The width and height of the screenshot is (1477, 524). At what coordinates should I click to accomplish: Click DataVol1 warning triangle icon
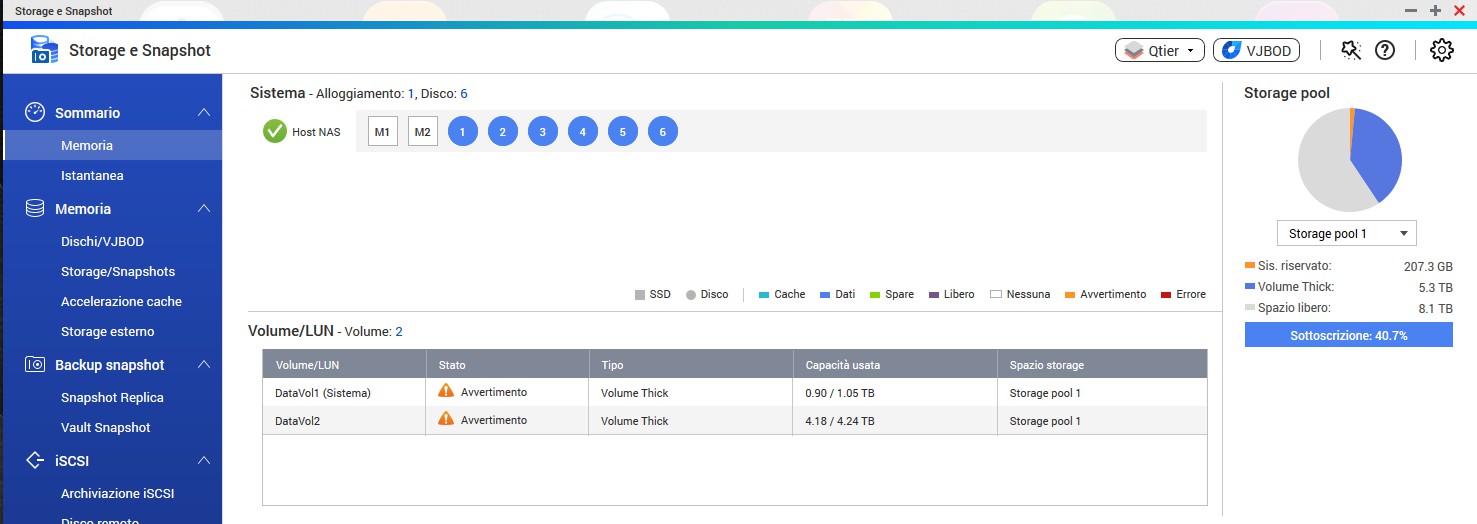[x=446, y=391]
